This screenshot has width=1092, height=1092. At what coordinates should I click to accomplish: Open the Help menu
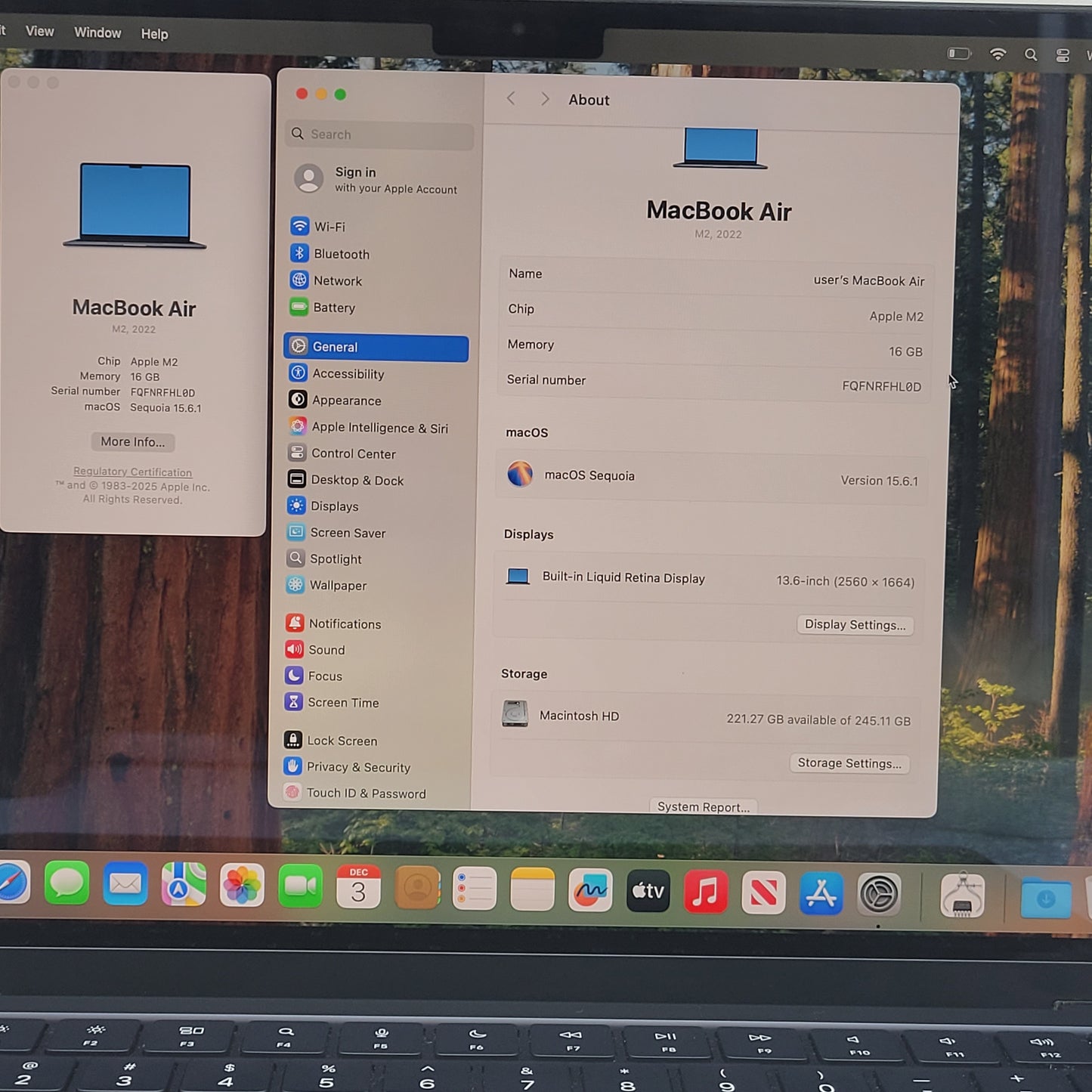click(x=154, y=34)
